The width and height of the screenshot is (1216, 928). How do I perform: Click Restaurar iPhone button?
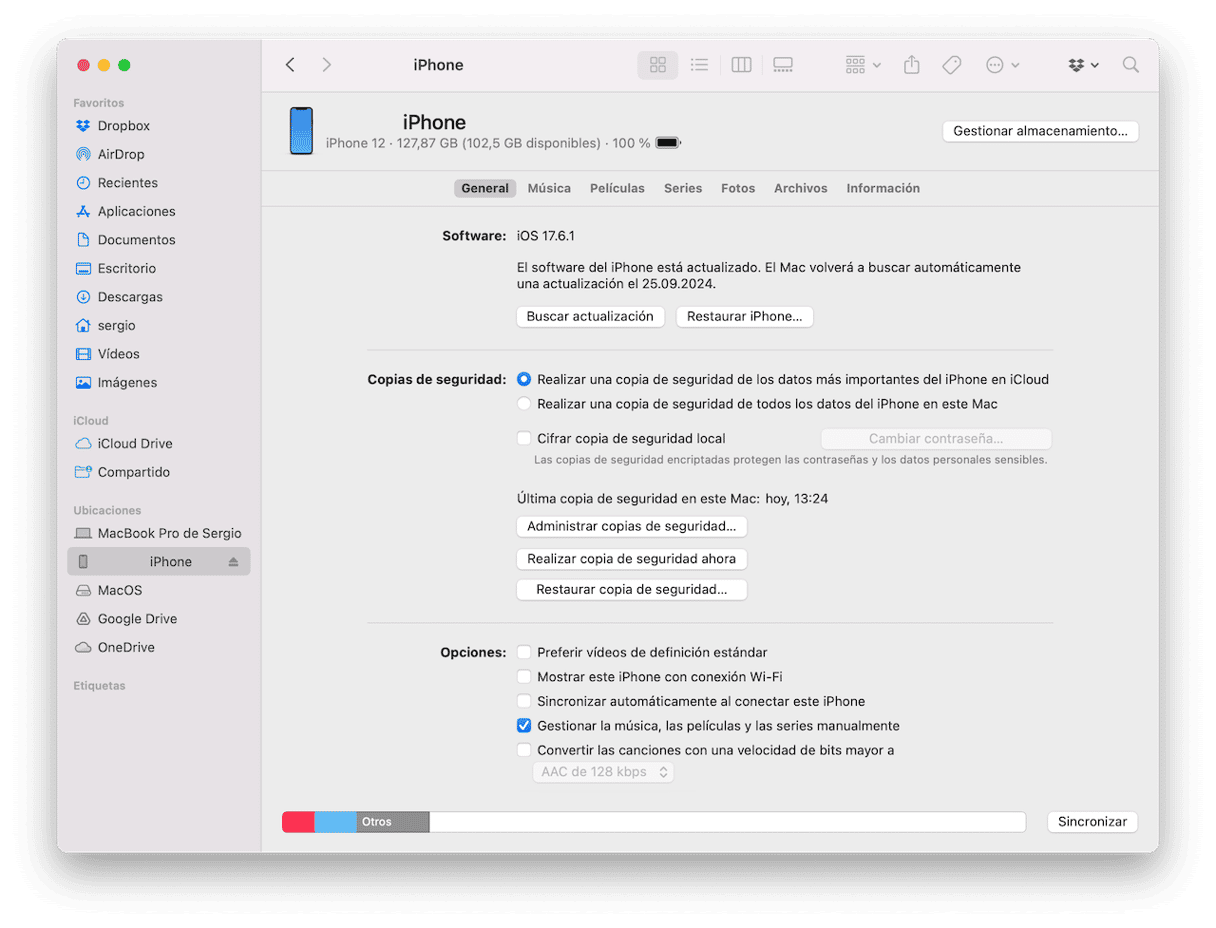[x=745, y=316]
